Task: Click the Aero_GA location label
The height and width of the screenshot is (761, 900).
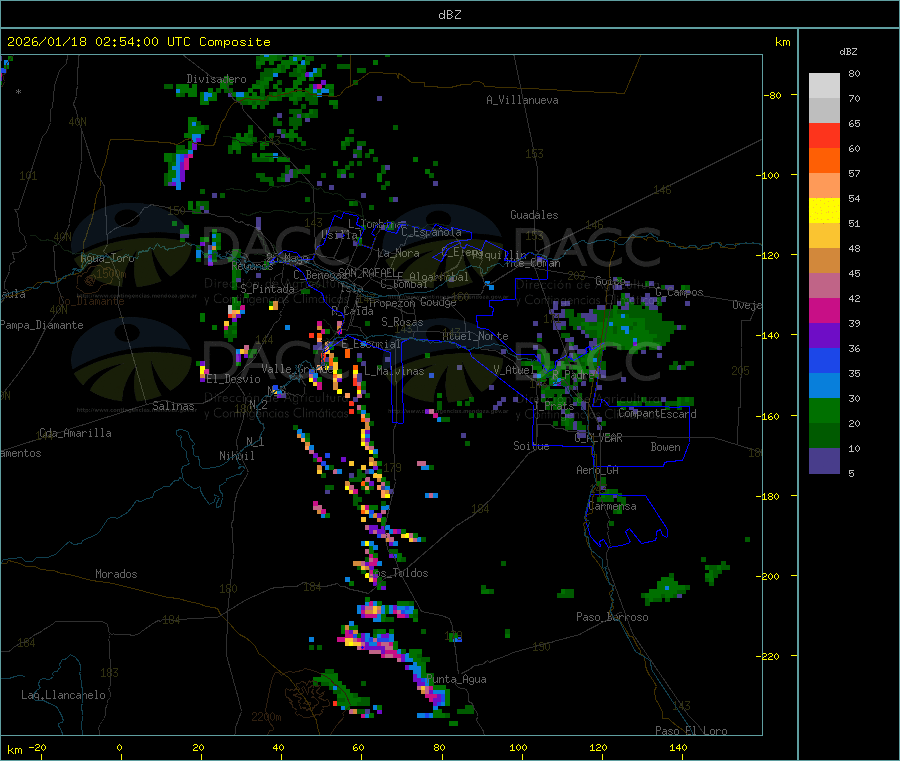Action: (598, 470)
